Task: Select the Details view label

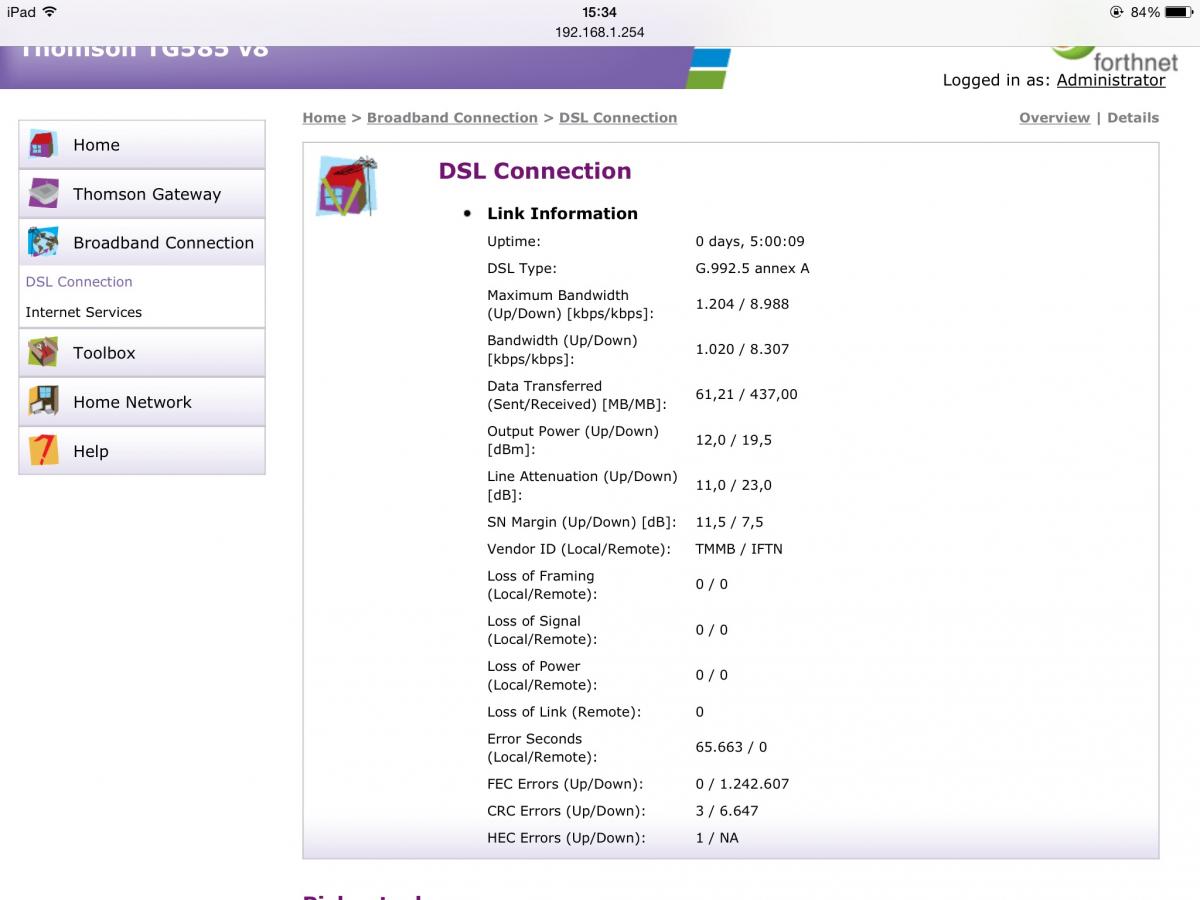Action: click(x=1133, y=117)
